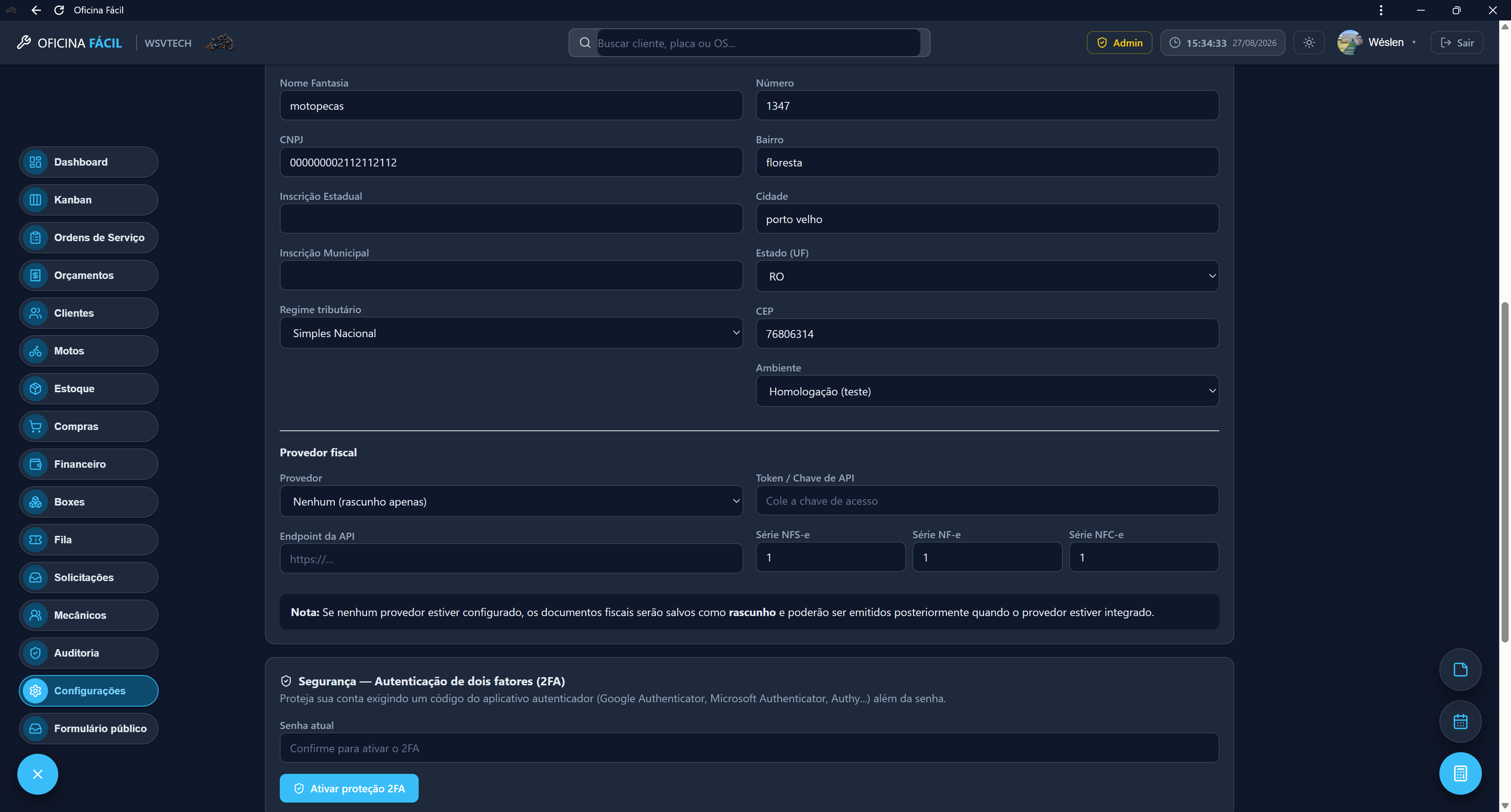Open Dashboard in the sidebar
Viewport: 1511px width, 812px height.
point(89,162)
